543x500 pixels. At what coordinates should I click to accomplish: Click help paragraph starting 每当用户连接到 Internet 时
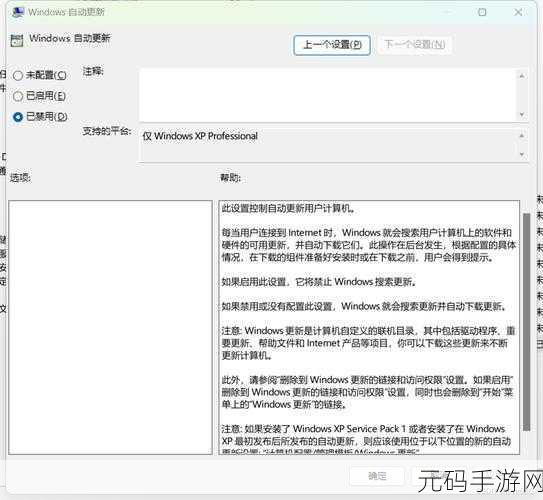click(369, 245)
